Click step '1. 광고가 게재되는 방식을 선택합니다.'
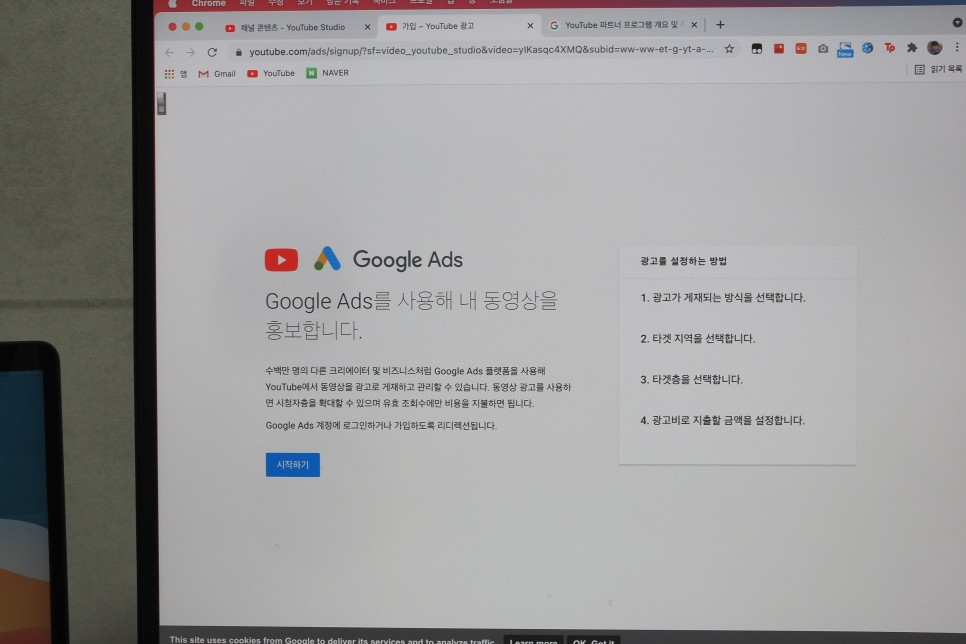966x644 pixels. click(x=723, y=298)
